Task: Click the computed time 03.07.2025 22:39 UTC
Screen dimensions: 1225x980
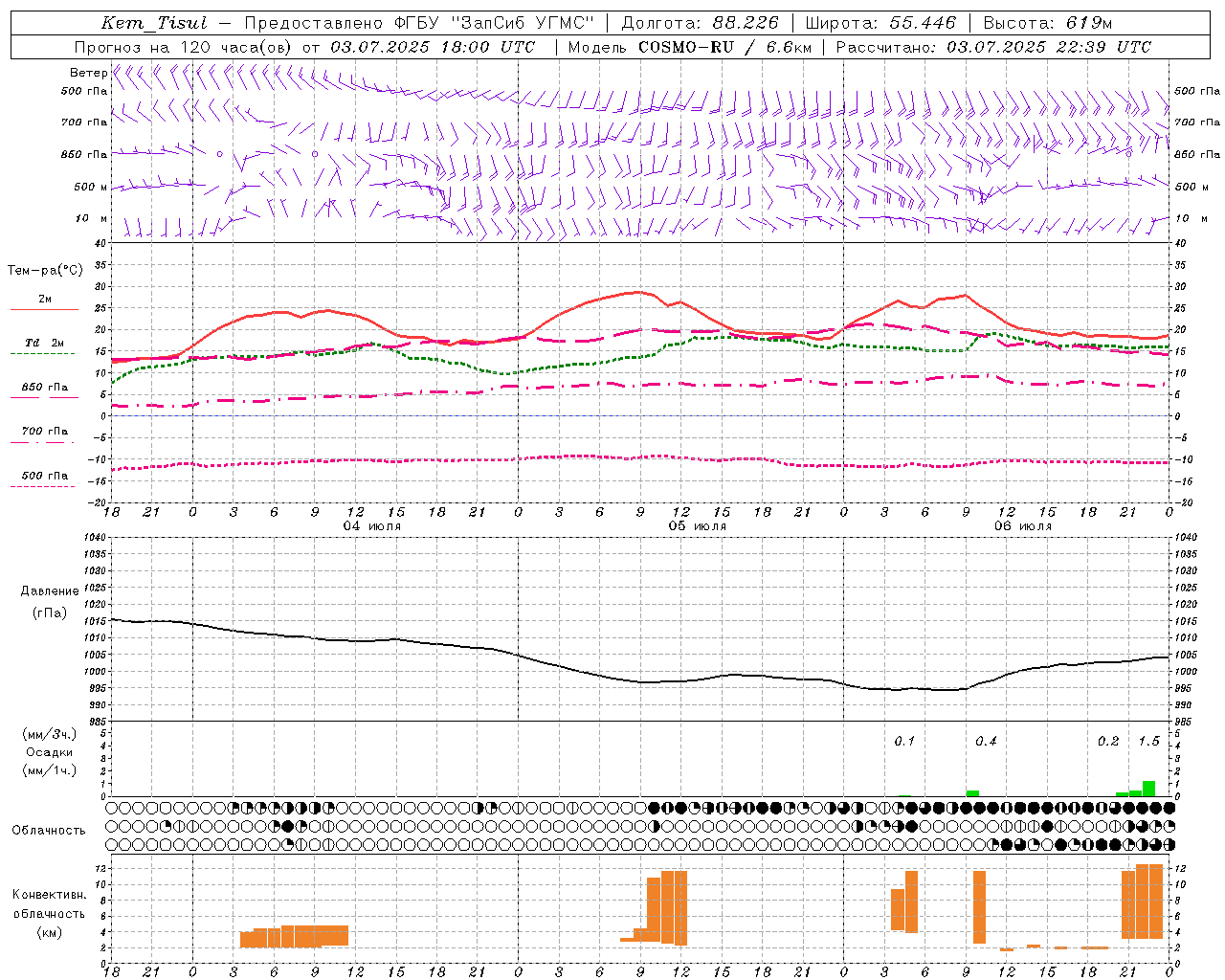Action: pos(1049,47)
